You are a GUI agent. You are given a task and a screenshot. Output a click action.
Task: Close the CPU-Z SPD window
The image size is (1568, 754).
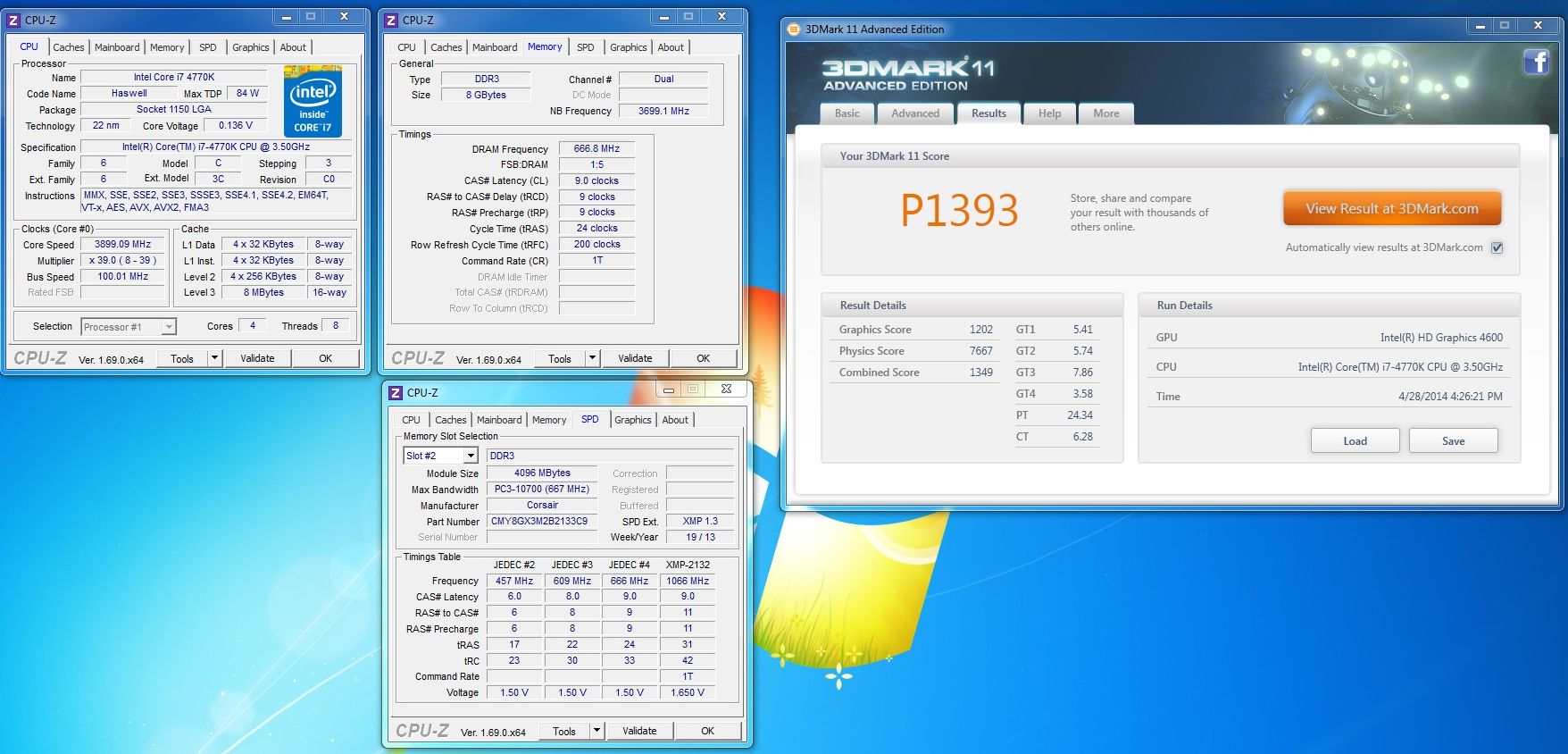[726, 390]
